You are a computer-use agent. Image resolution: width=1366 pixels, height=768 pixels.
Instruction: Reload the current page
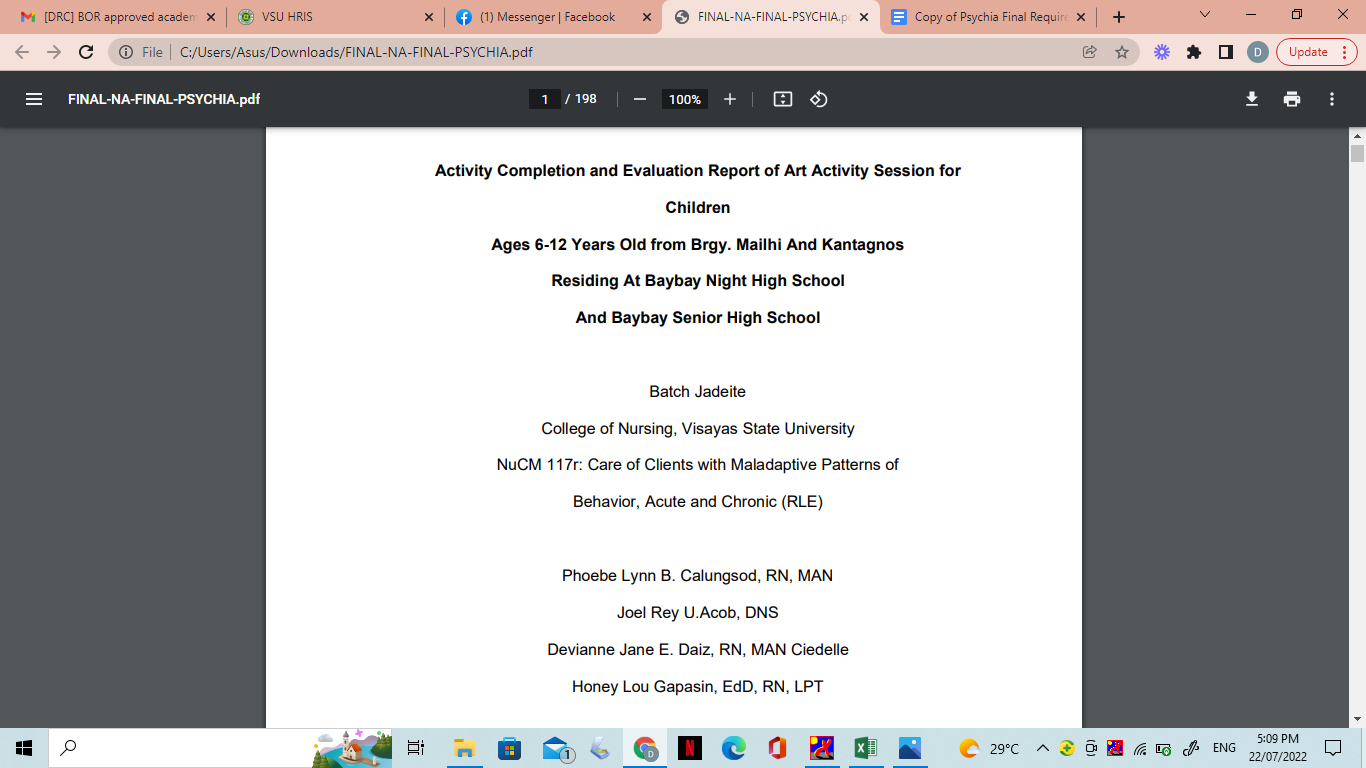coord(86,52)
